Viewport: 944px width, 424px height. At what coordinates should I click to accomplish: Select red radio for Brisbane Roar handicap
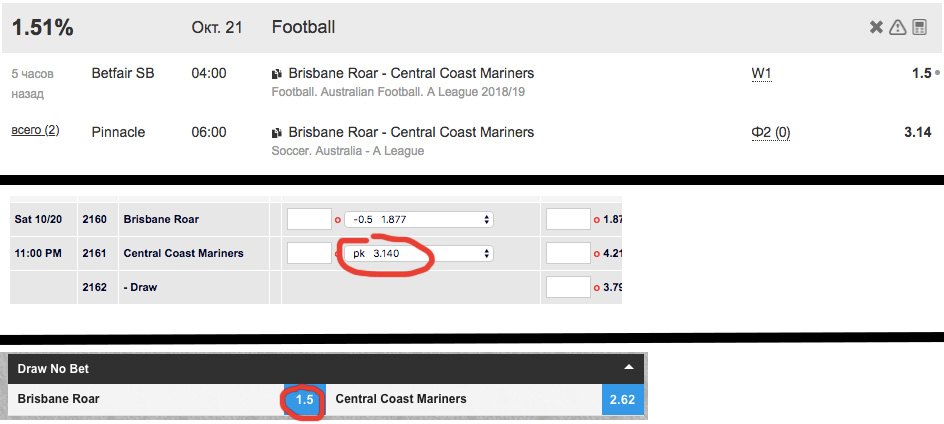pos(338,220)
